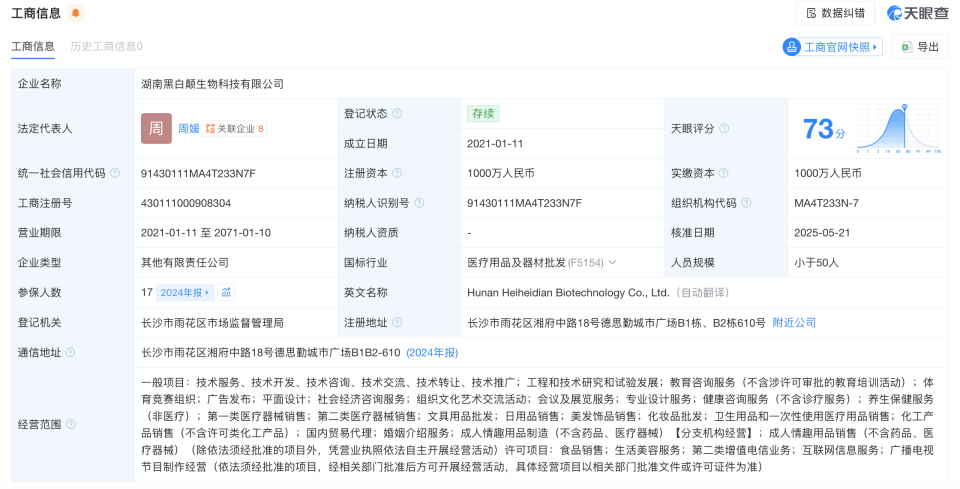Click the English name Hunan Heiheidian Biotechnology Co., Ltd.
Screen dimensions: 960x489
(568, 293)
